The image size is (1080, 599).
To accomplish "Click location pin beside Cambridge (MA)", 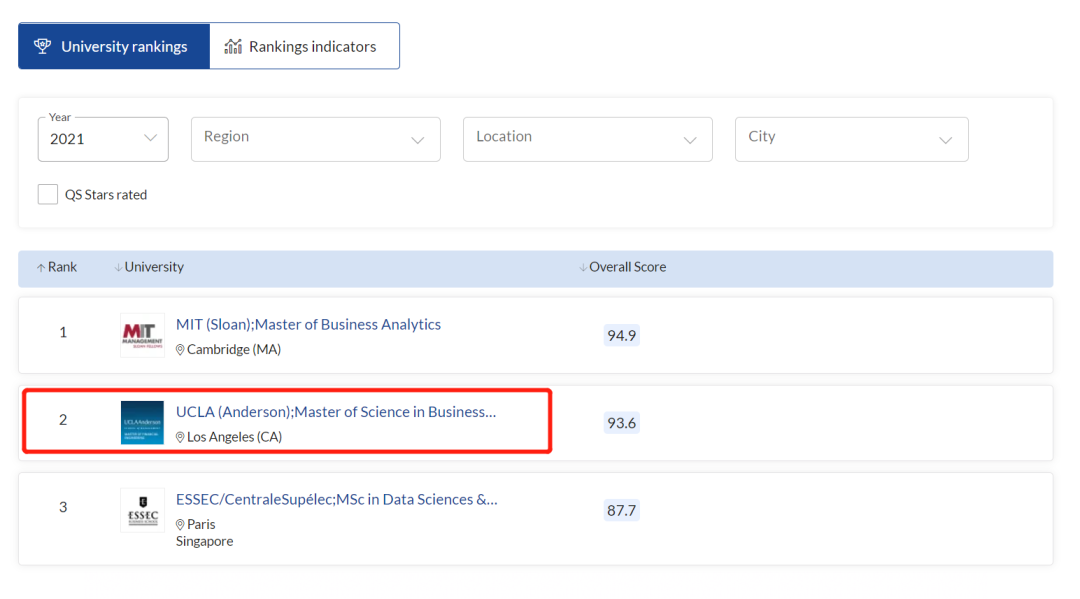I will pos(180,350).
